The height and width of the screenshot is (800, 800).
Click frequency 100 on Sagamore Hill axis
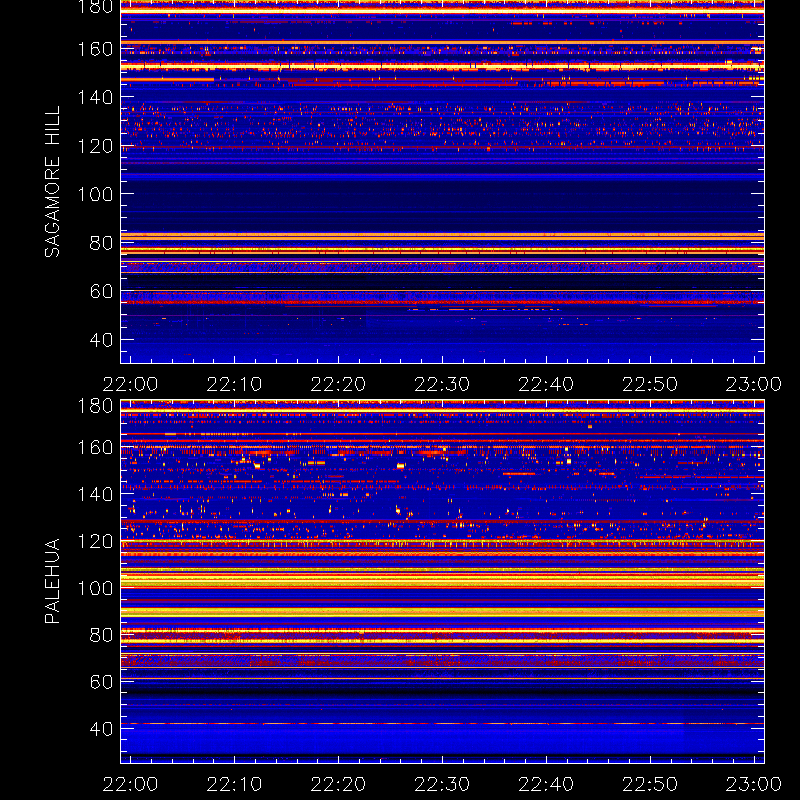pos(95,194)
